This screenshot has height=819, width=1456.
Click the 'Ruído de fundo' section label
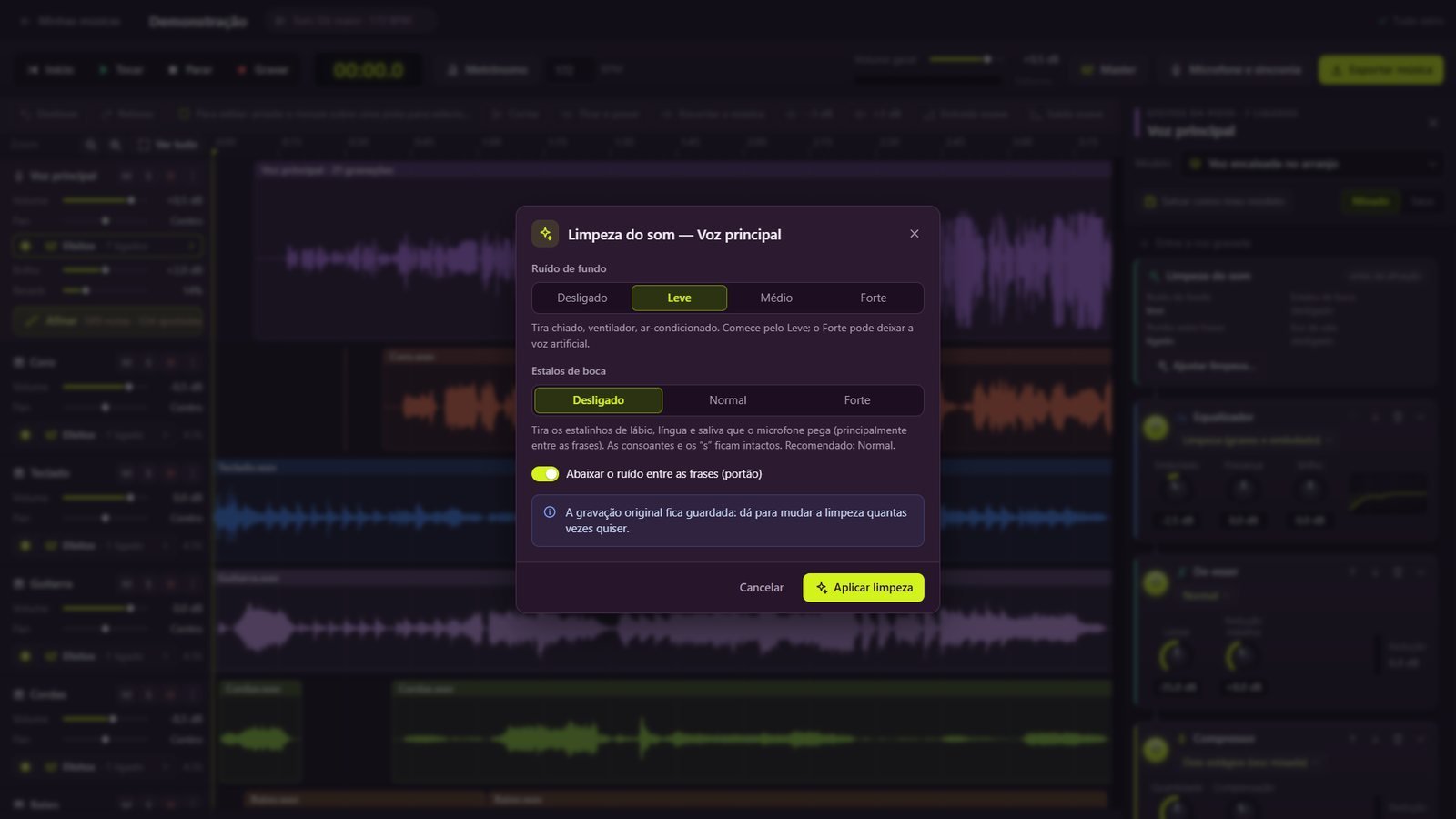569,268
